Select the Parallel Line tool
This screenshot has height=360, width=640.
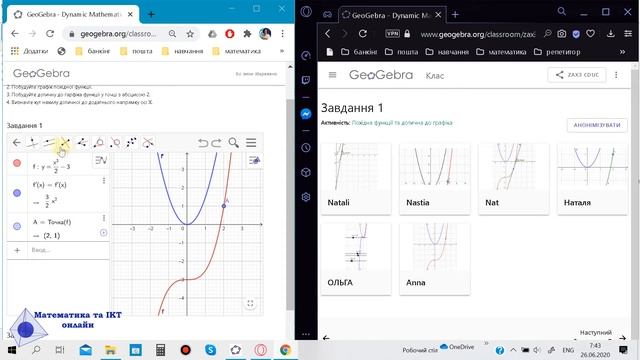click(49, 142)
